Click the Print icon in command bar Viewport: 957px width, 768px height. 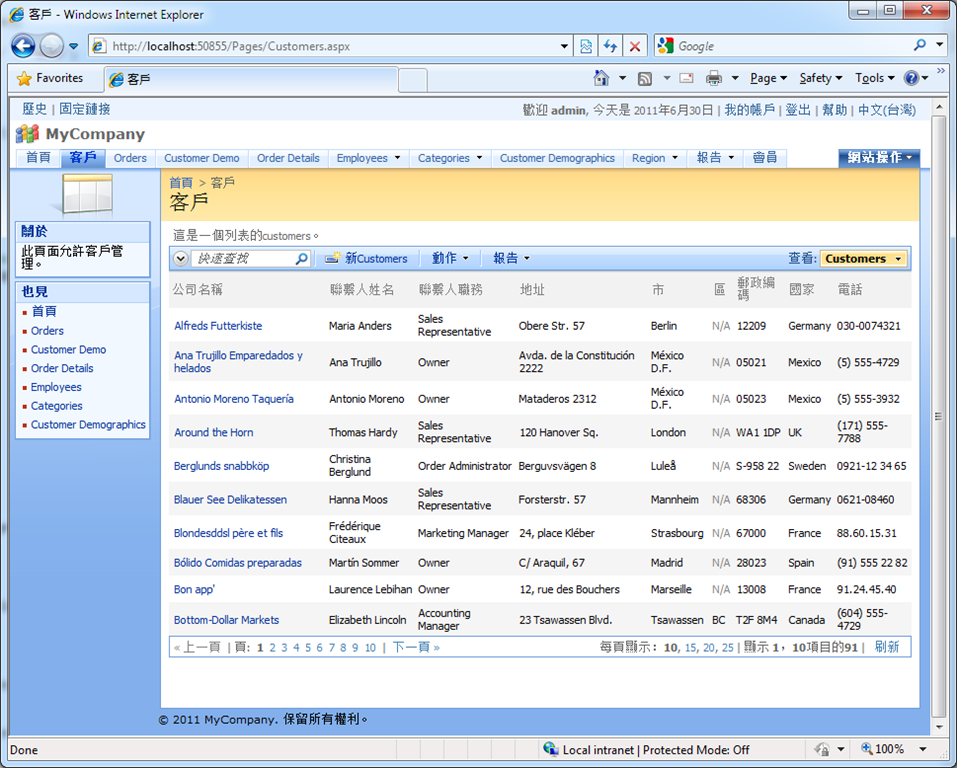[x=713, y=78]
